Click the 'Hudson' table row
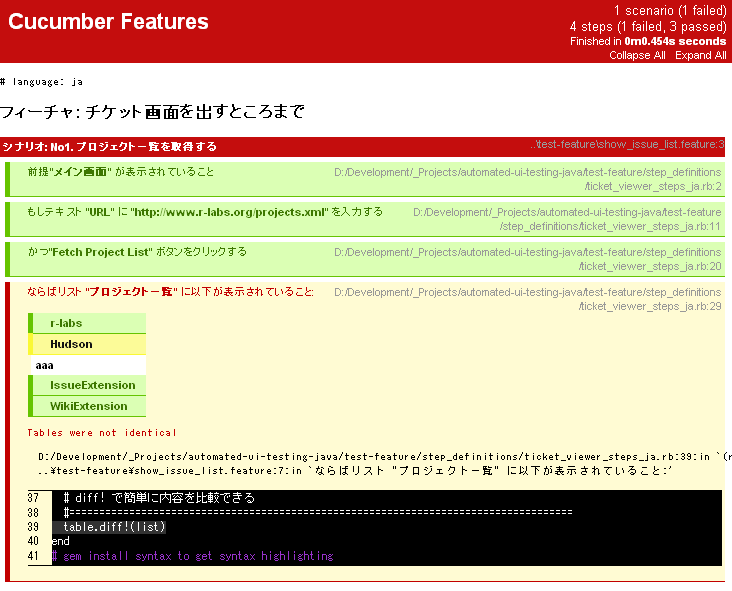Viewport: 732px width, 591px height. [x=87, y=344]
